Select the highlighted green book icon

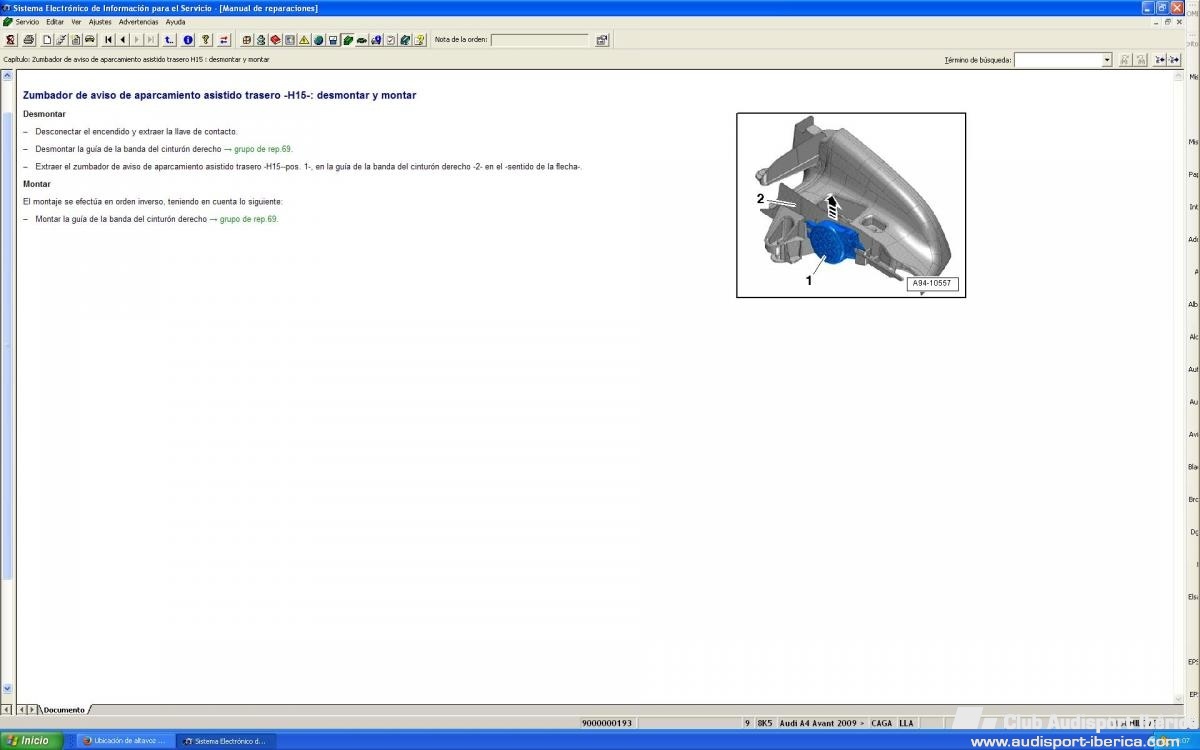(x=347, y=40)
